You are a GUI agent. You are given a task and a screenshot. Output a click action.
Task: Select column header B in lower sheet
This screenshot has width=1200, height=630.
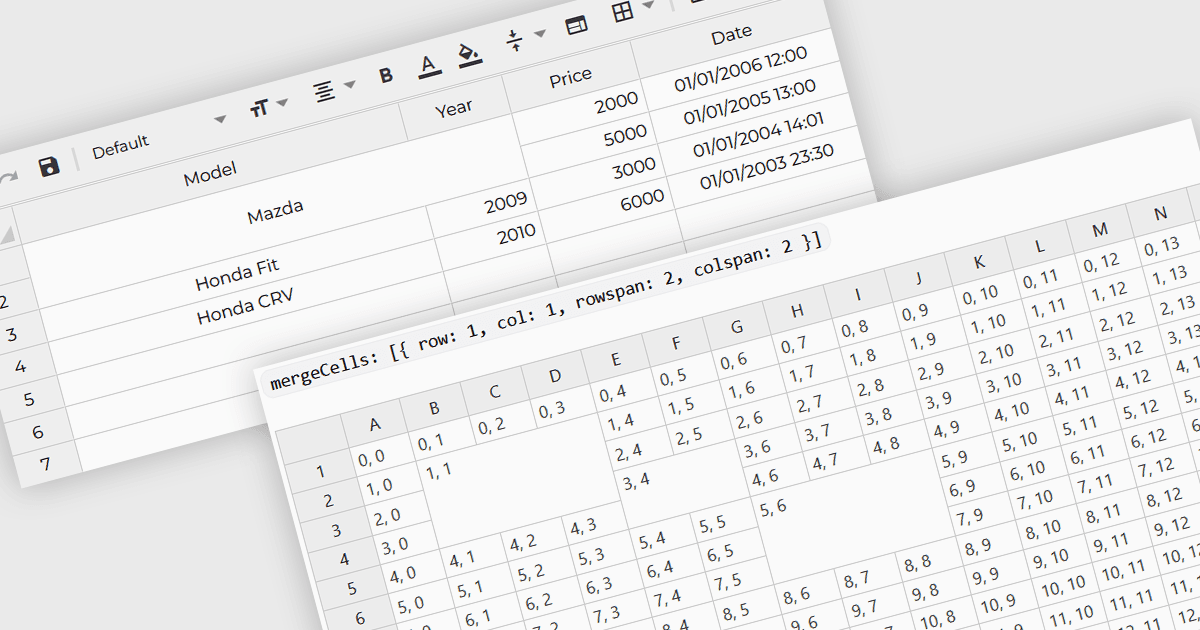point(435,407)
